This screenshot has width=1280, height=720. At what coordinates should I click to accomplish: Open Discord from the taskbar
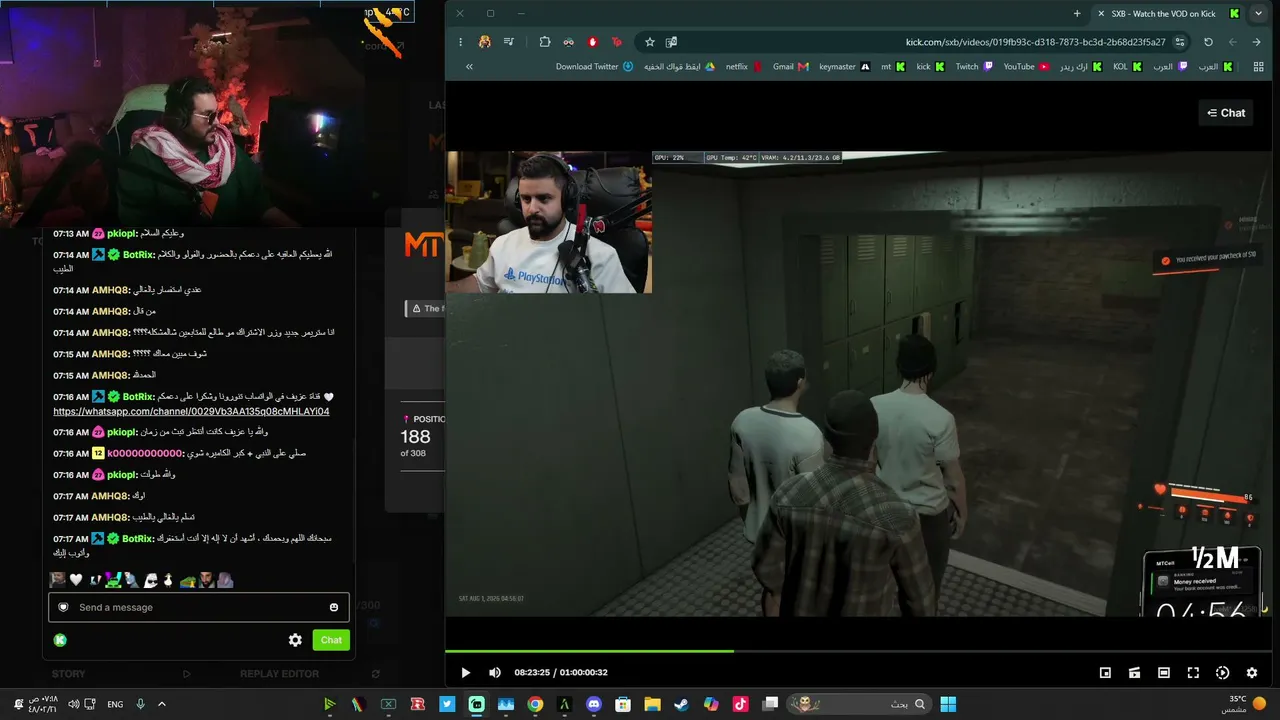pos(594,704)
